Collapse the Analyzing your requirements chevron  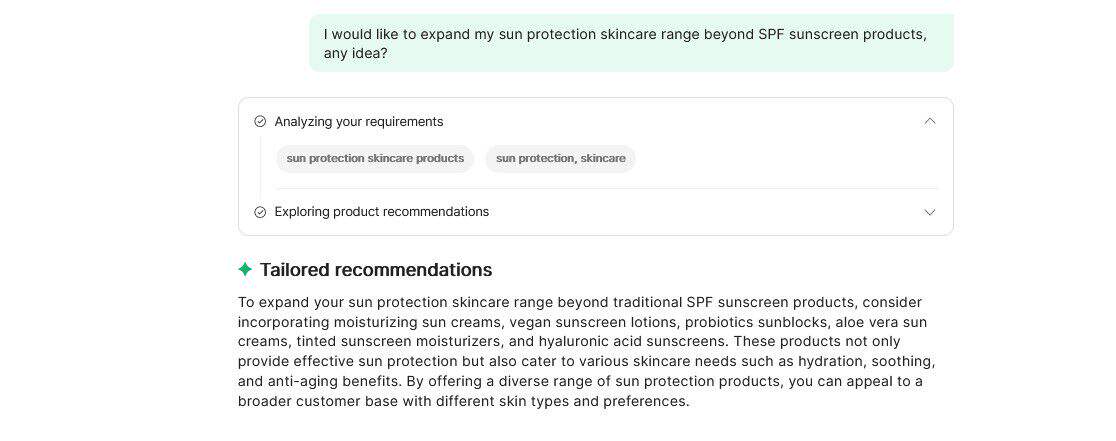coord(930,121)
